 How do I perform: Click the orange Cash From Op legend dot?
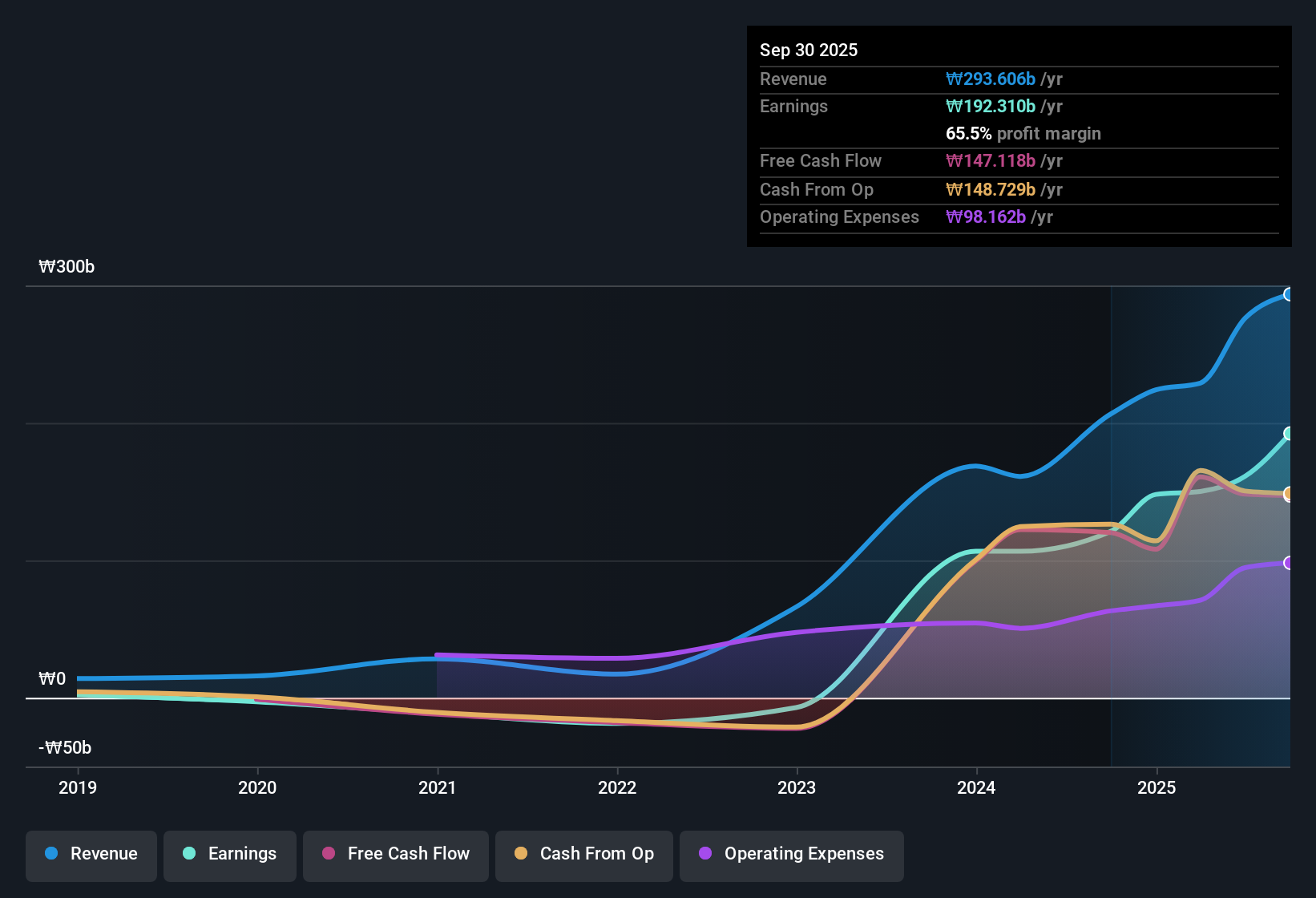pos(521,854)
